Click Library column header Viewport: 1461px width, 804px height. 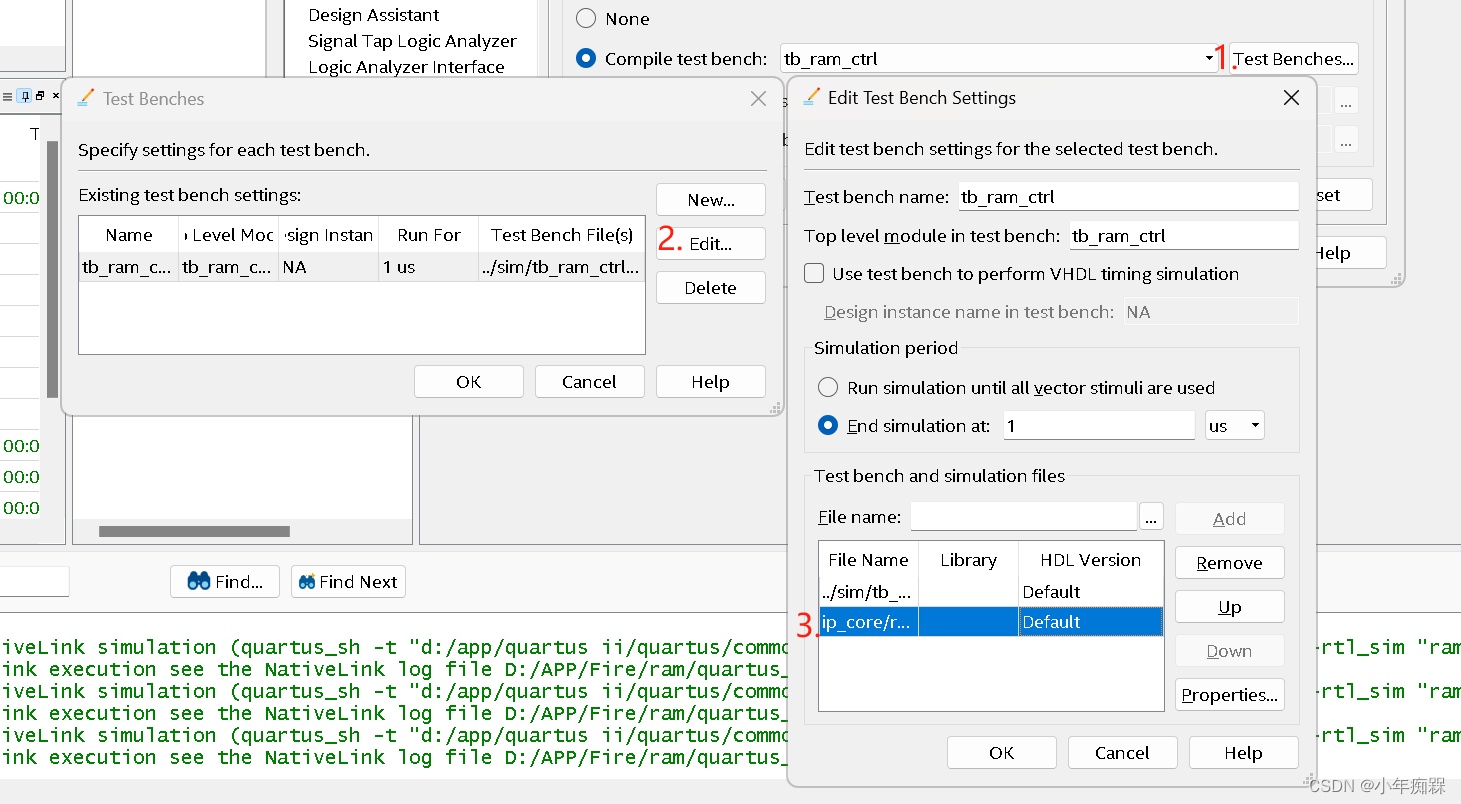click(968, 560)
